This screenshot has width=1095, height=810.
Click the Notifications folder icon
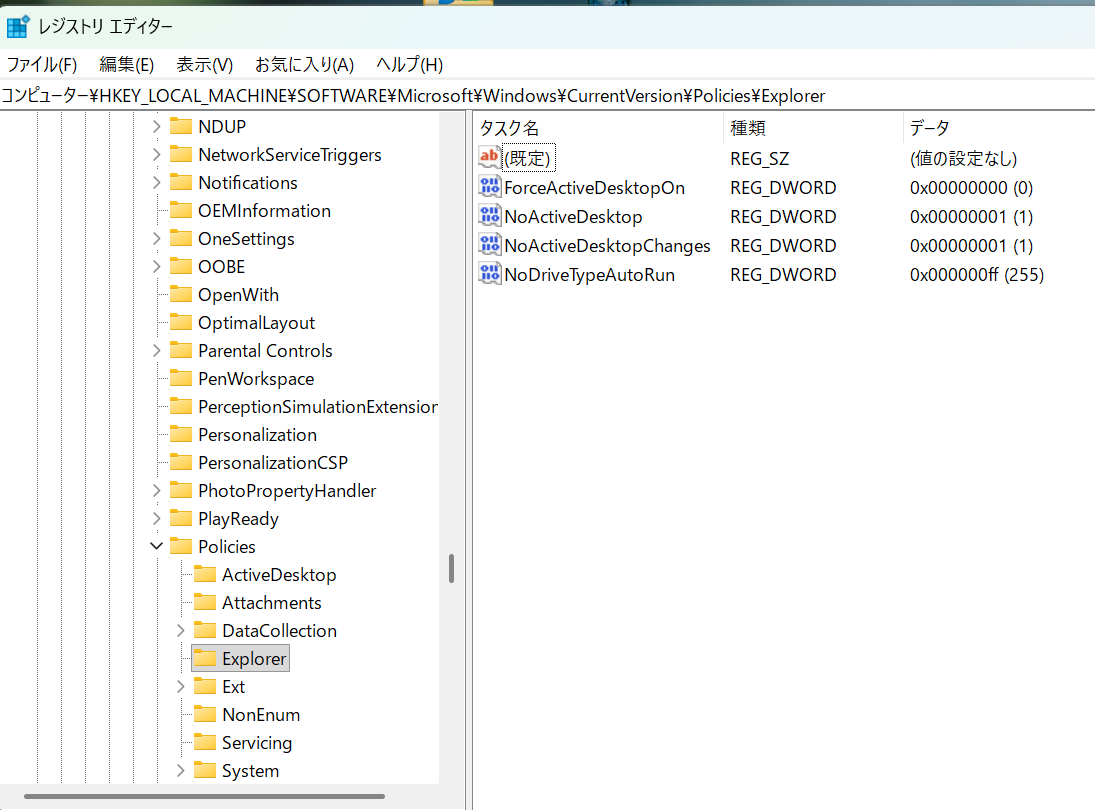(181, 182)
